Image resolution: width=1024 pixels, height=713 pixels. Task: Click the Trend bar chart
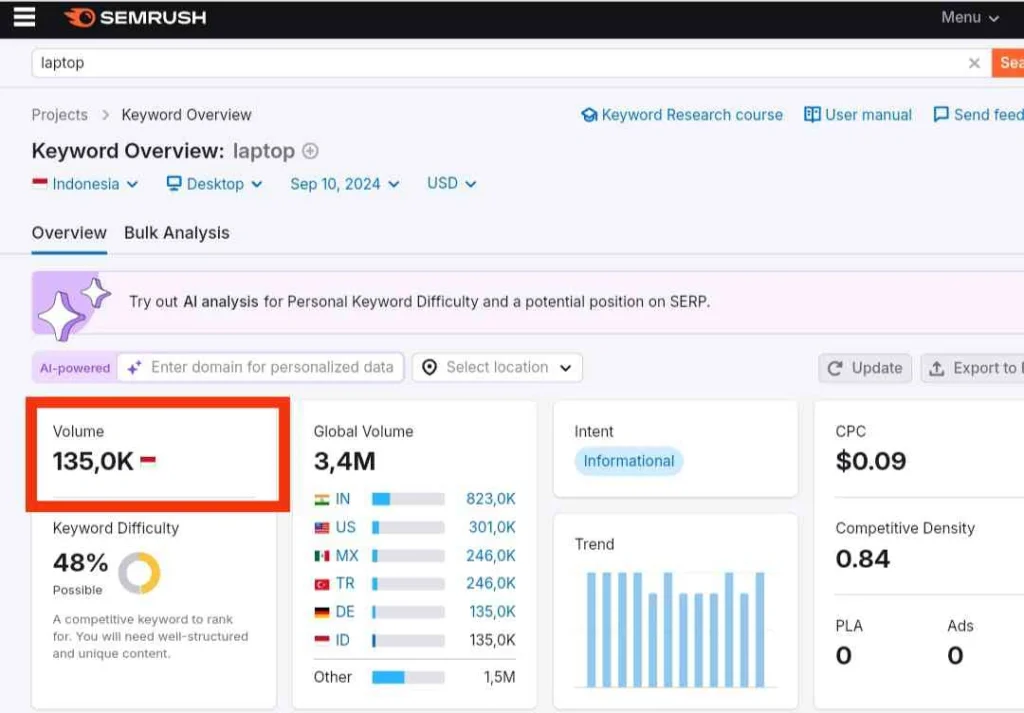tap(675, 629)
